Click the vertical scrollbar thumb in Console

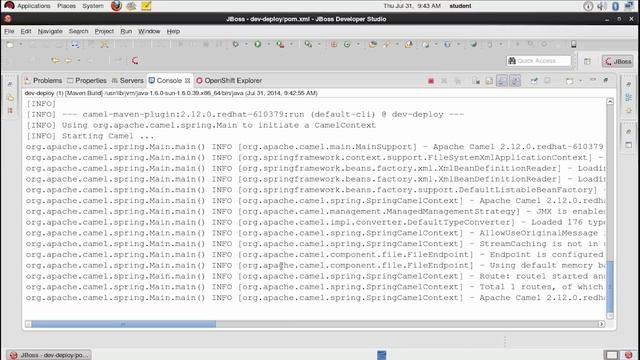[610, 287]
